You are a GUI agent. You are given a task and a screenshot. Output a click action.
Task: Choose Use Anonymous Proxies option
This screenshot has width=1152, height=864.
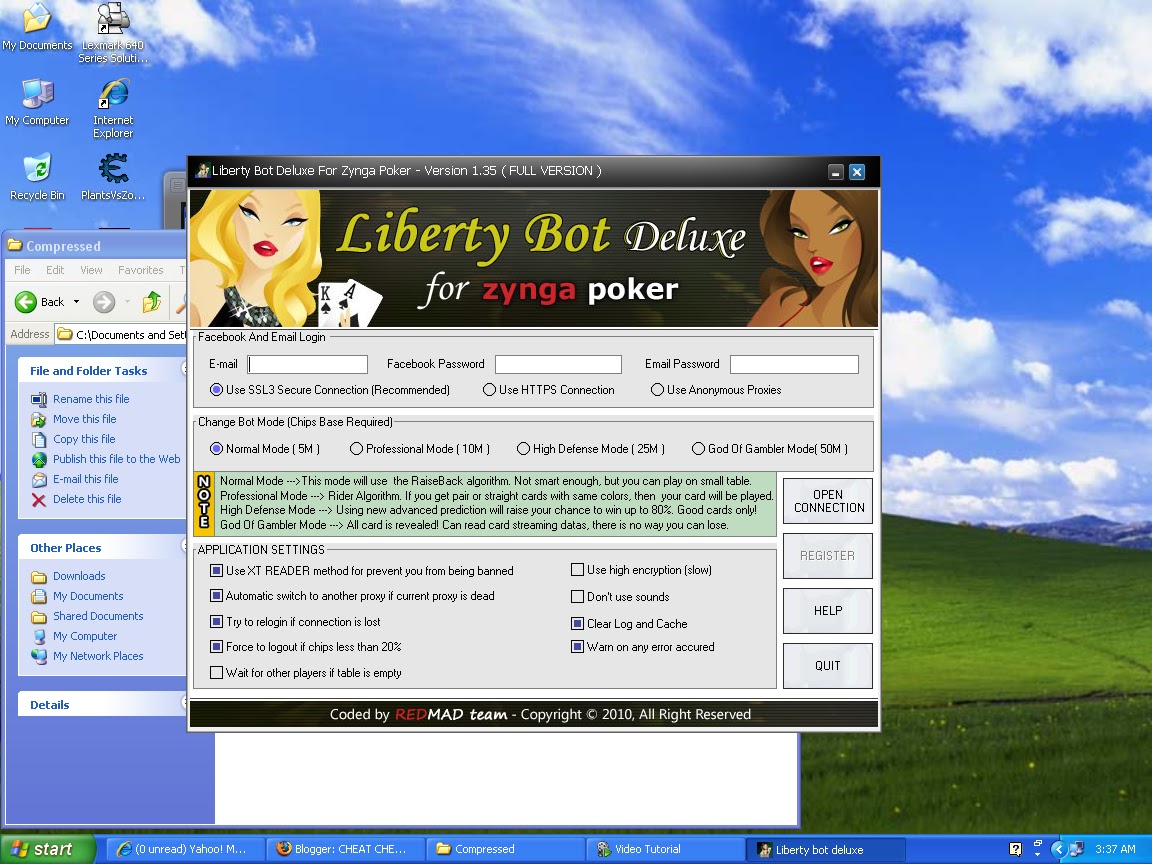[x=658, y=389]
